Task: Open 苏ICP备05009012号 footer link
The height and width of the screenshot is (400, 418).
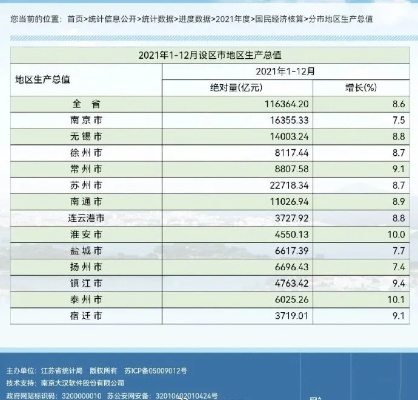Action: (155, 371)
